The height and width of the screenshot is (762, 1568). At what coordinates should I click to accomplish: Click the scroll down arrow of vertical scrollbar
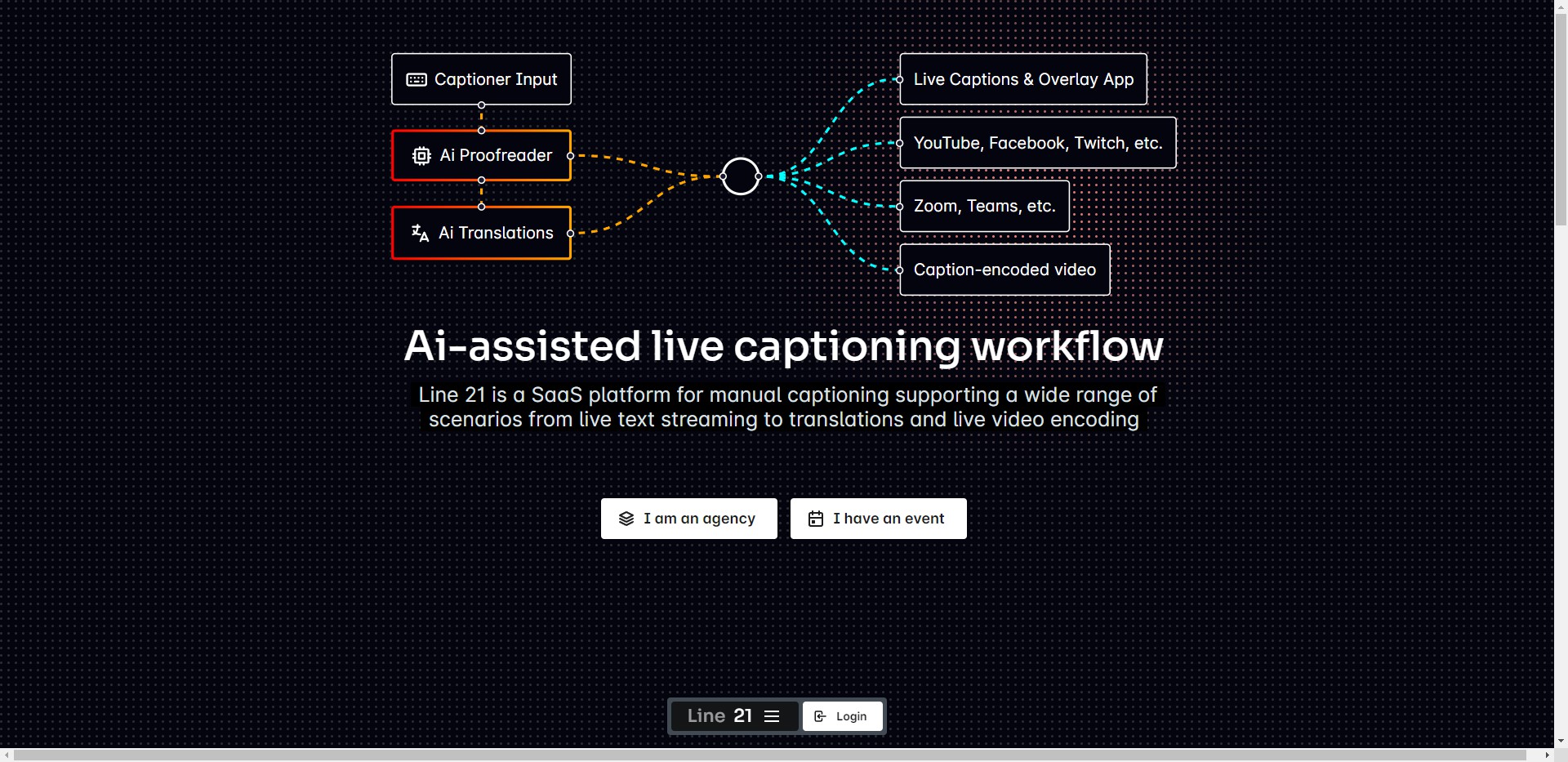(x=1561, y=742)
